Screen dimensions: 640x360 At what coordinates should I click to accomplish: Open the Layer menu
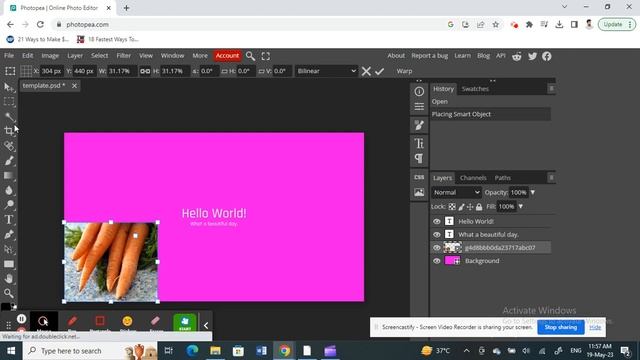pyautogui.click(x=75, y=56)
